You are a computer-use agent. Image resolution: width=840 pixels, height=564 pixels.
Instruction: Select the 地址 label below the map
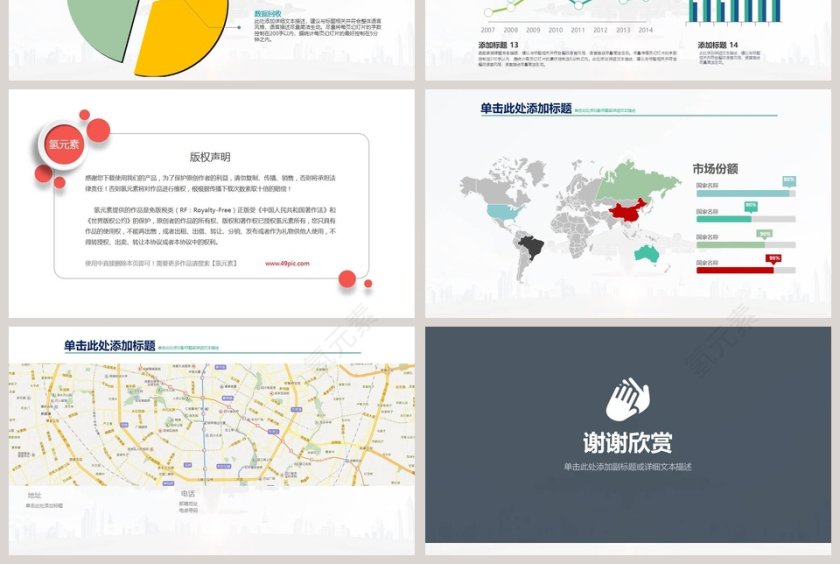[x=34, y=495]
